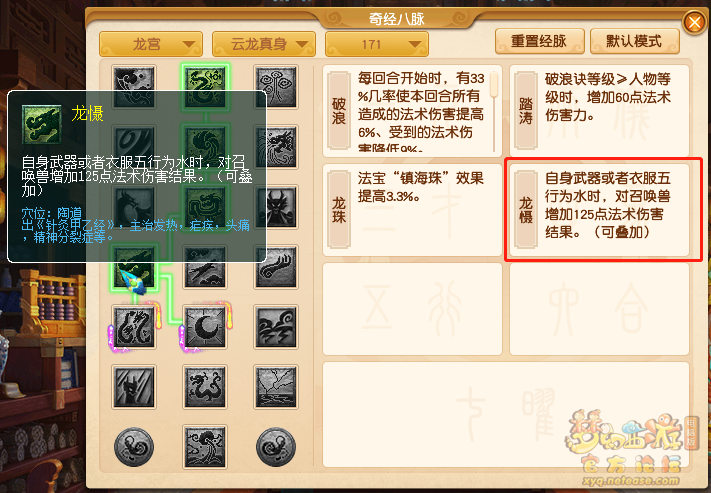The height and width of the screenshot is (493, 711).
Task: Select the 破浪 skill description card
Action: click(x=412, y=111)
